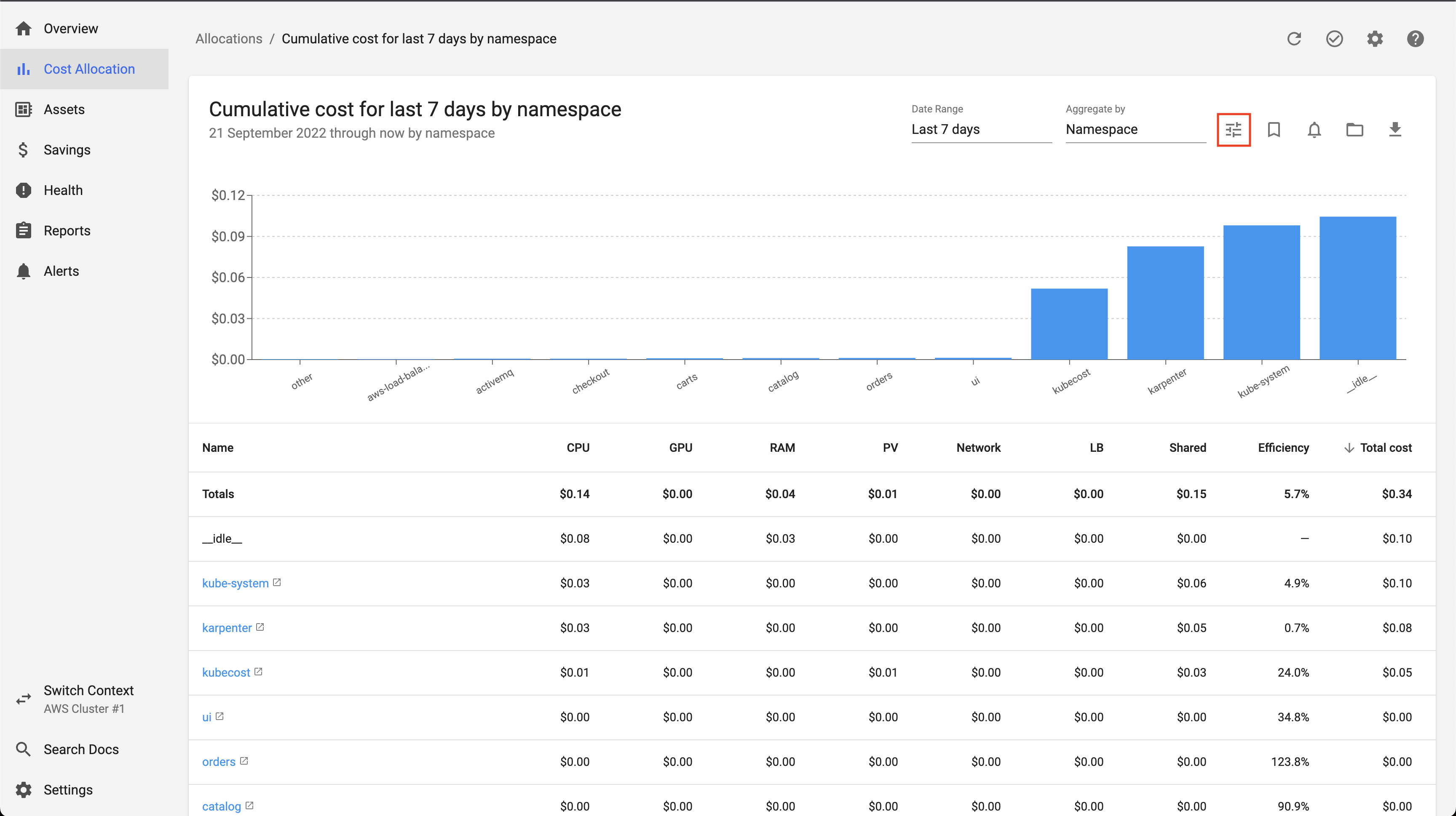This screenshot has height=816, width=1456.
Task: Open saved reports folder icon
Action: 1354,130
